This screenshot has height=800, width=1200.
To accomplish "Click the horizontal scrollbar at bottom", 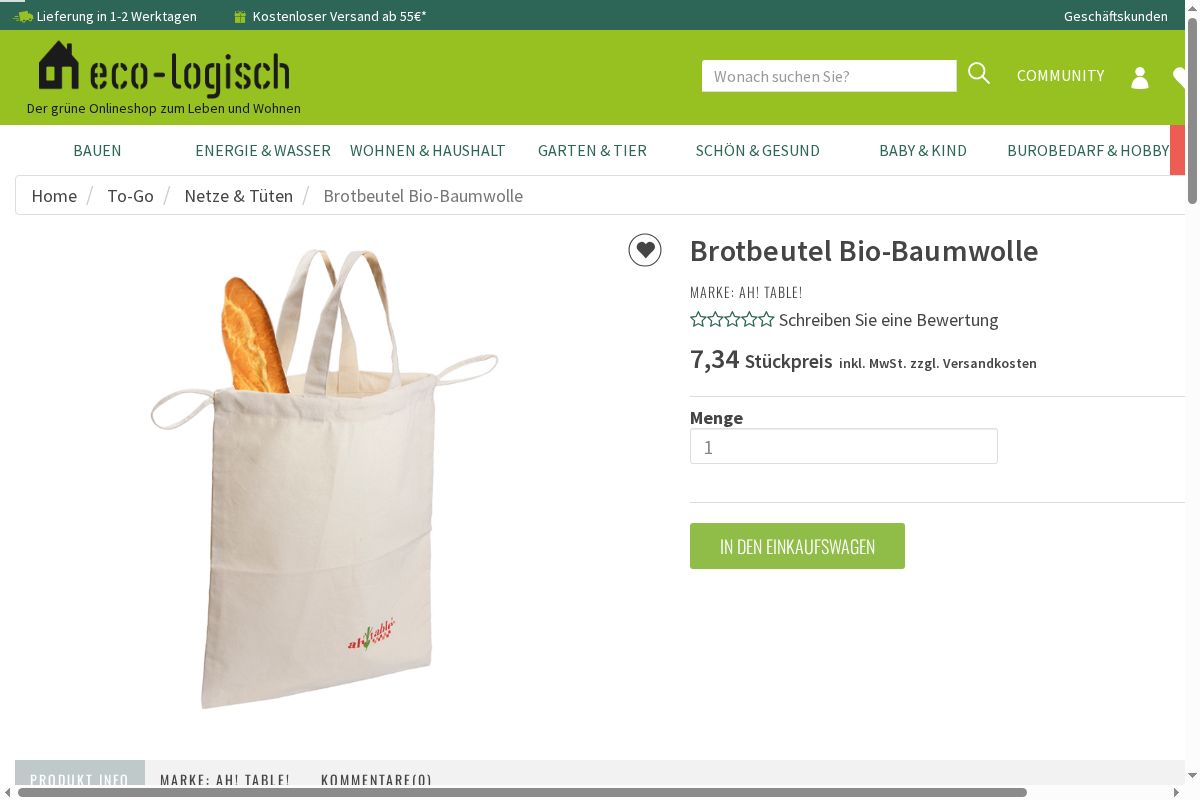I will point(522,792).
